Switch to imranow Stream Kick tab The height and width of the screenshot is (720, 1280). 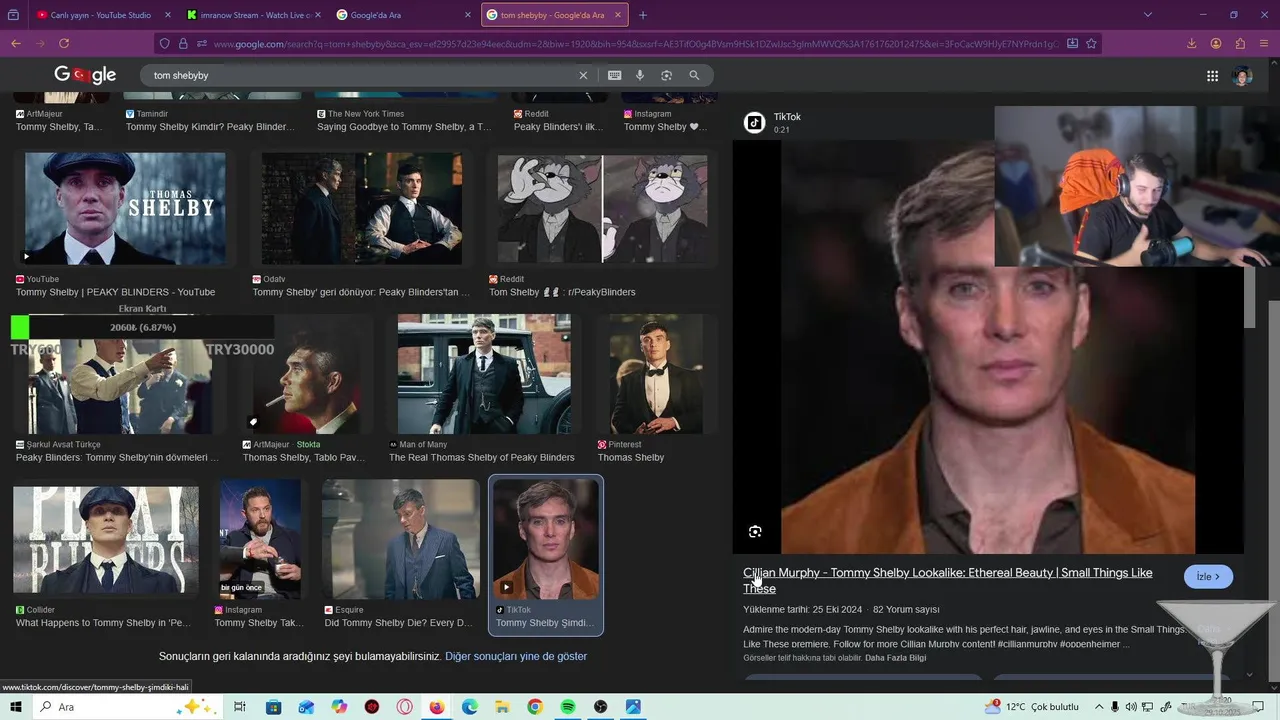click(x=256, y=15)
